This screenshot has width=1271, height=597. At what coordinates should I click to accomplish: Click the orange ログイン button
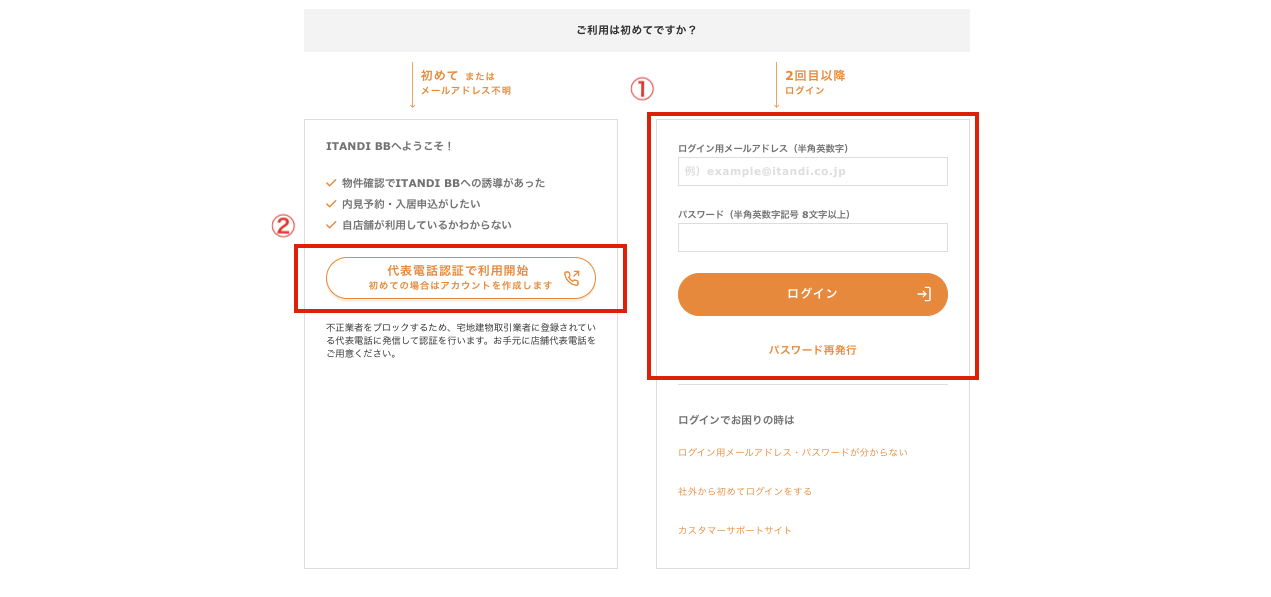812,294
